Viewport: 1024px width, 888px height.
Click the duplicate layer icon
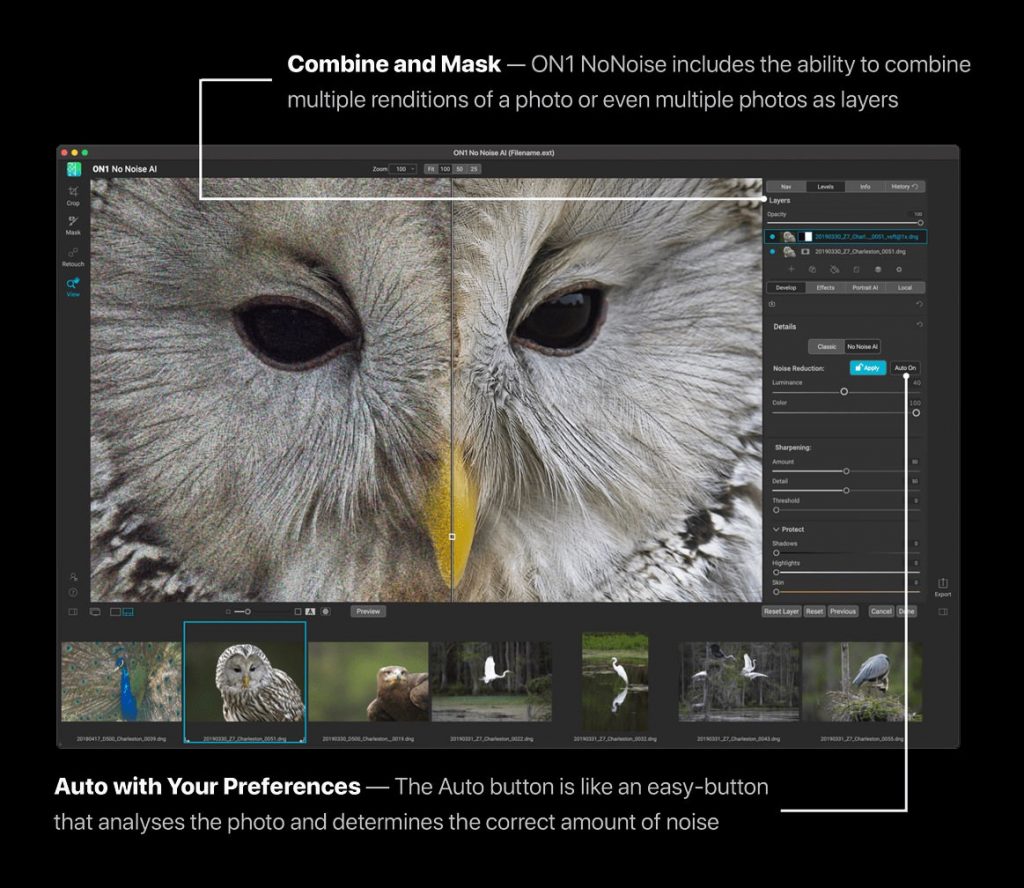tap(812, 269)
